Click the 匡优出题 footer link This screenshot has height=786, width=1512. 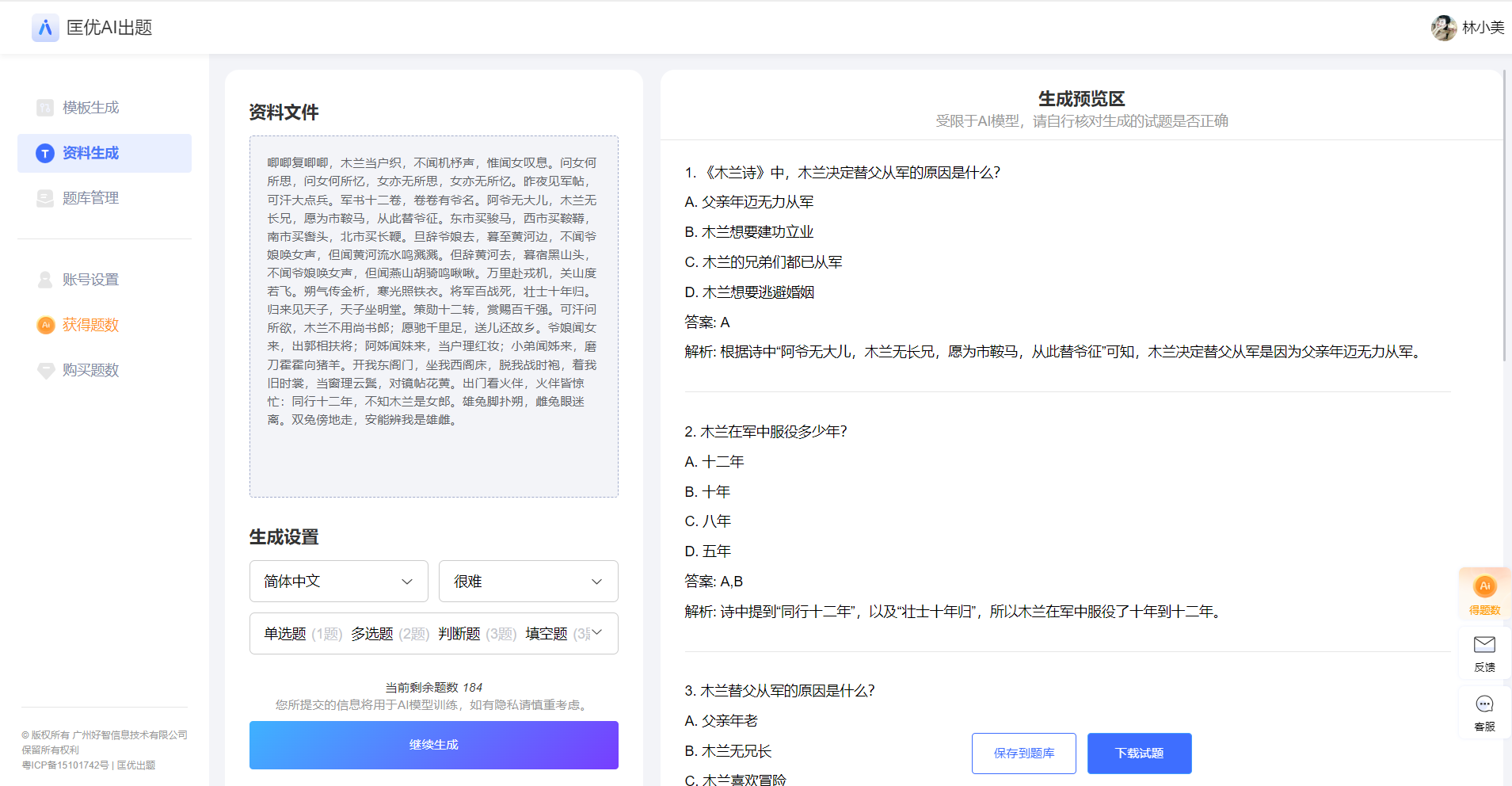point(136,765)
